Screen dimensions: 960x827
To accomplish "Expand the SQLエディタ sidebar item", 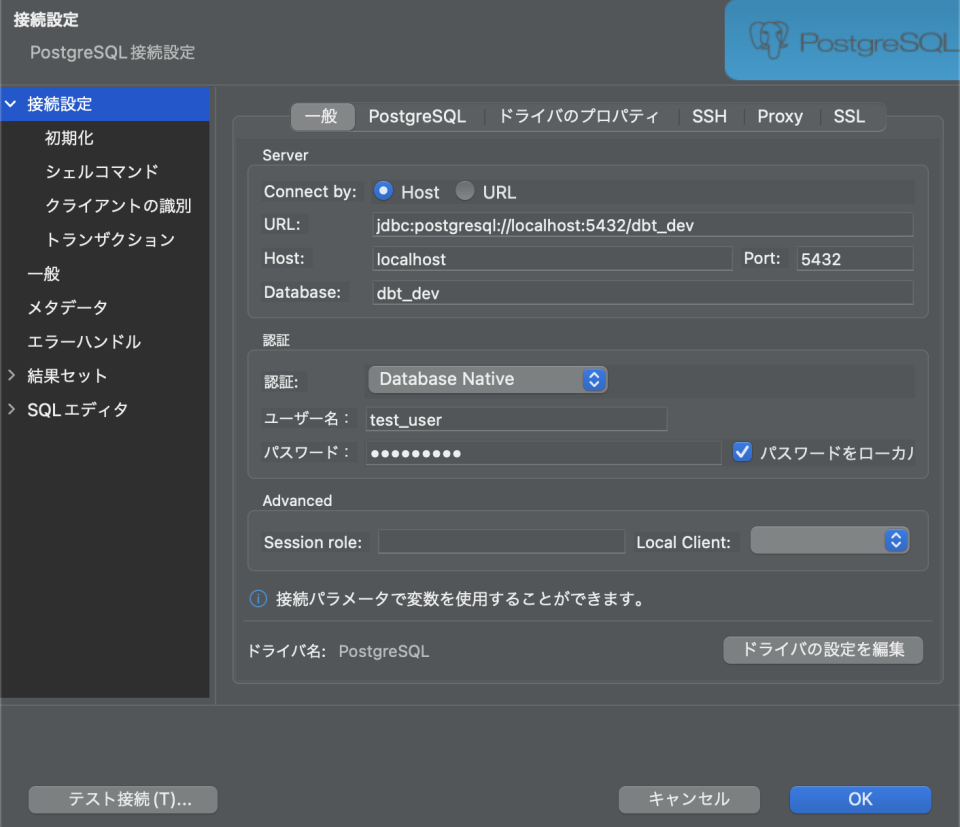I will 10,409.
